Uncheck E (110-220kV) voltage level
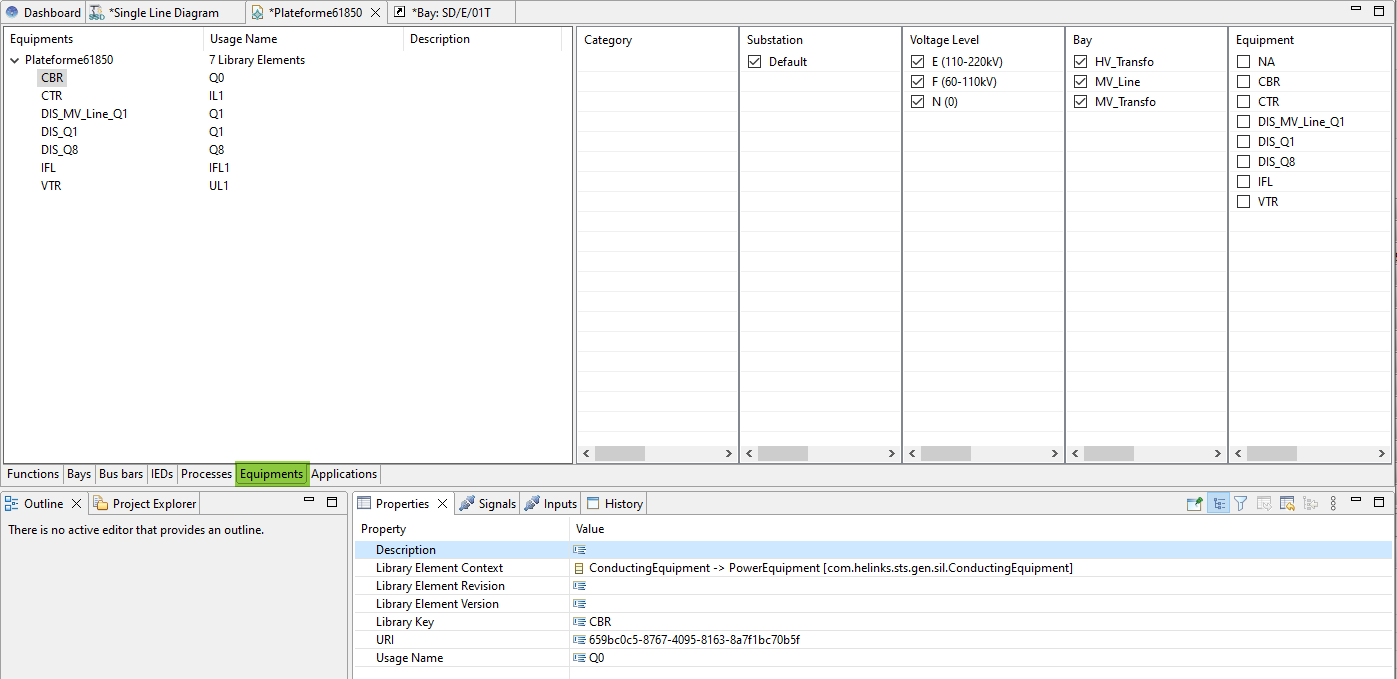The width and height of the screenshot is (1397, 679). pyautogui.click(x=918, y=62)
